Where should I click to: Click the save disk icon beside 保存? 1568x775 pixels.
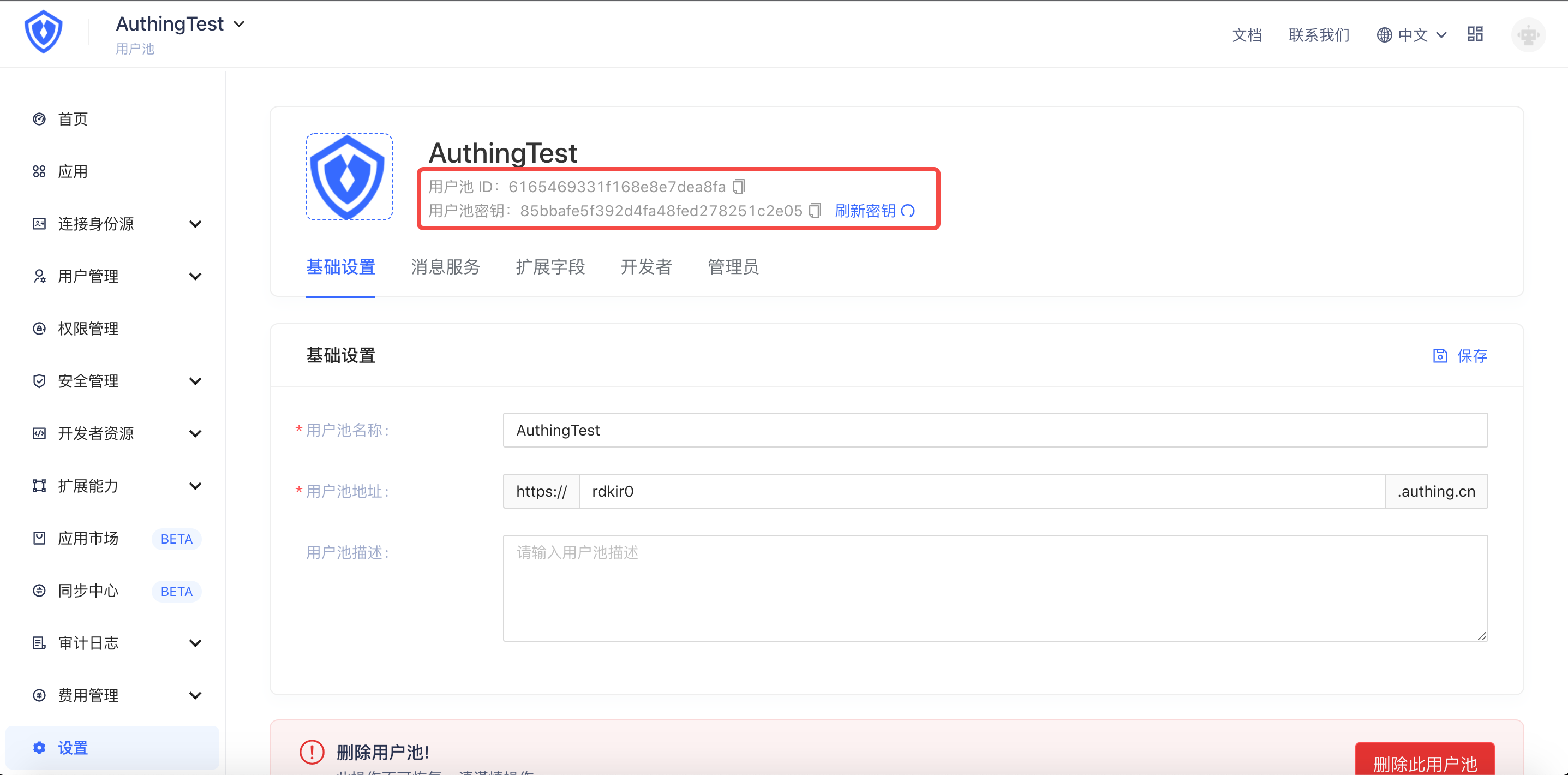click(x=1440, y=355)
